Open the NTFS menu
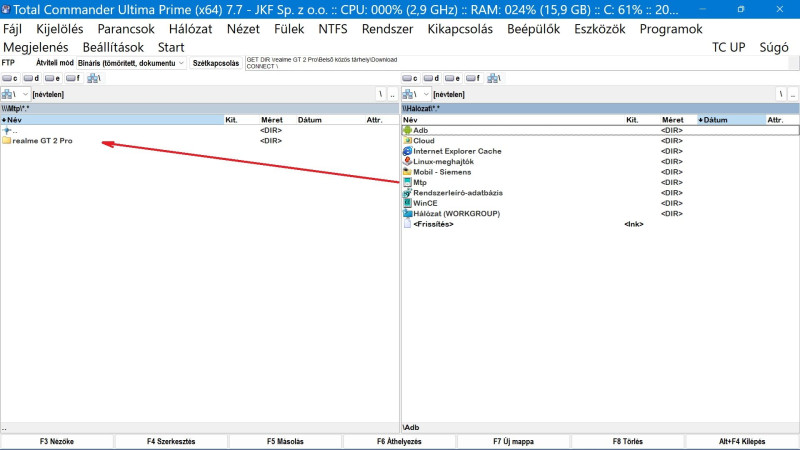Viewport: 800px width, 450px height. point(333,29)
